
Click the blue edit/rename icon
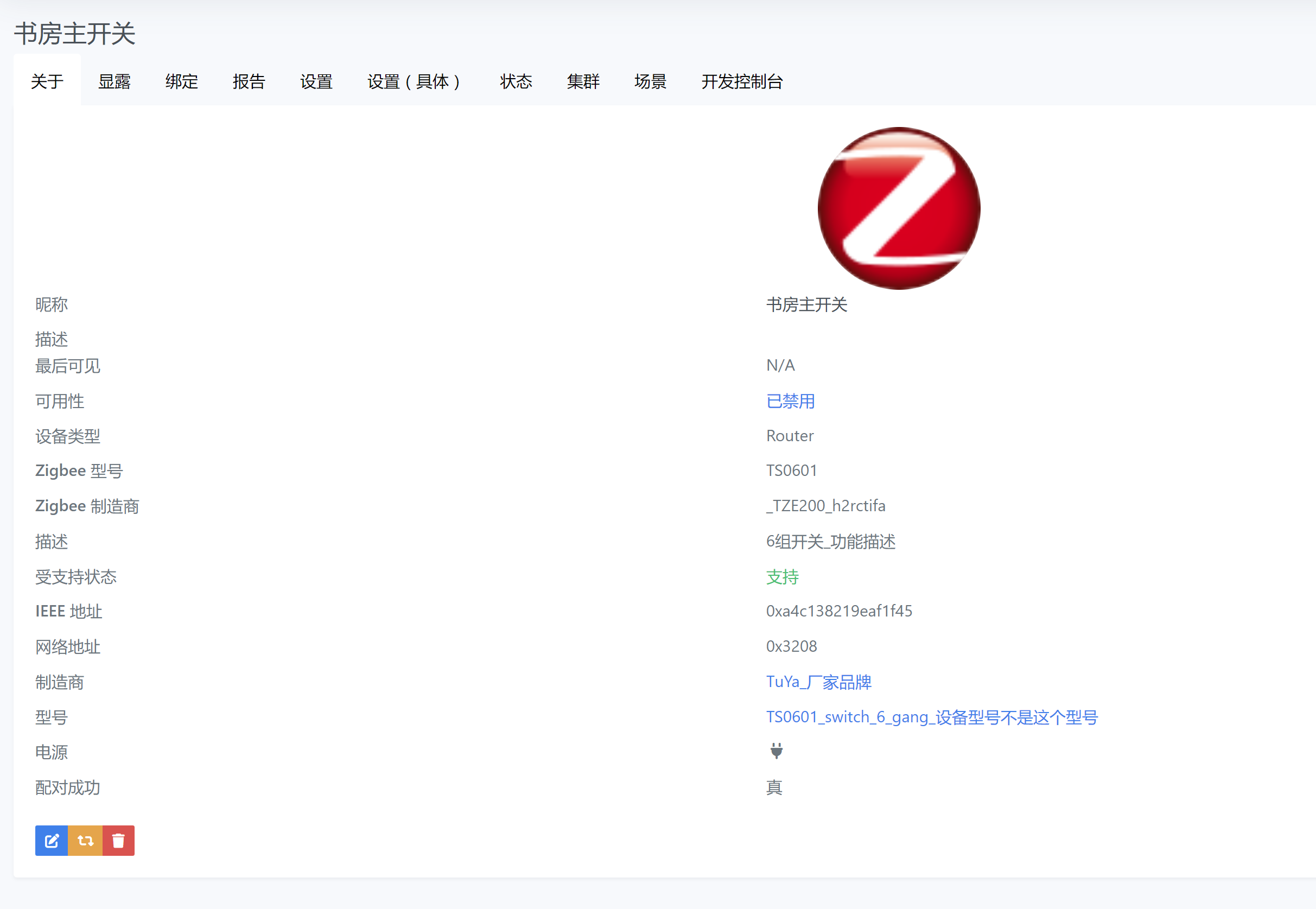point(51,840)
